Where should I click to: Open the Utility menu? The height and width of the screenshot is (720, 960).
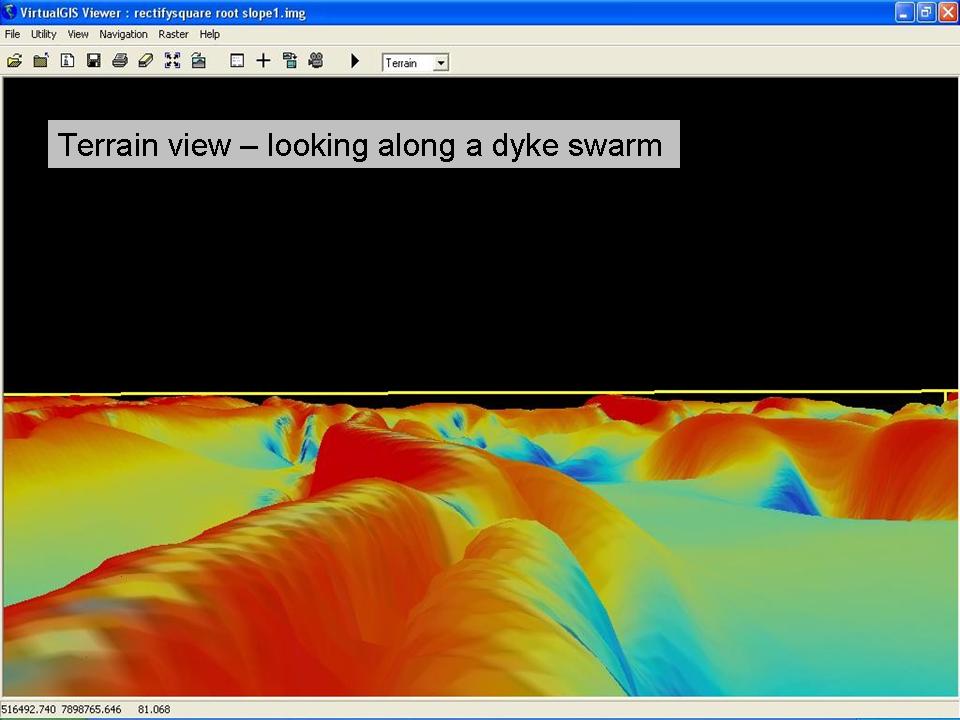(x=43, y=34)
